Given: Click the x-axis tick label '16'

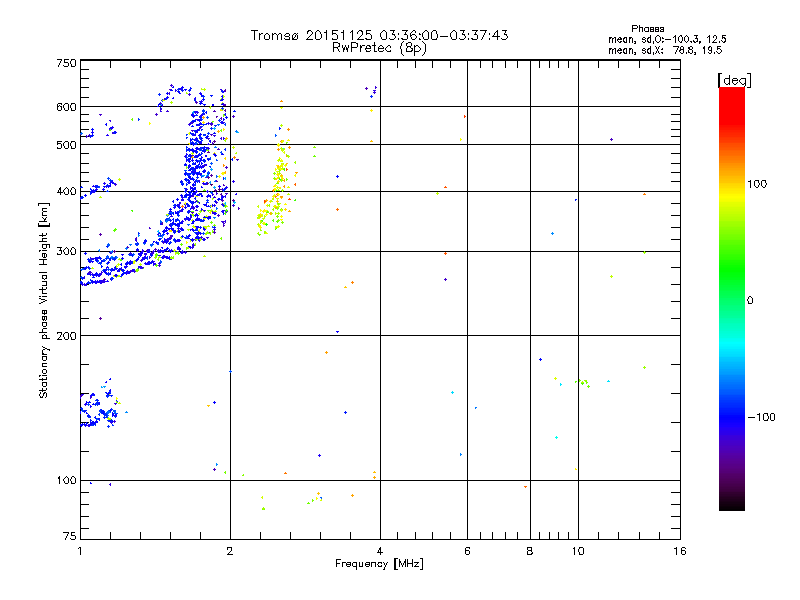Looking at the screenshot, I should 680,551.
